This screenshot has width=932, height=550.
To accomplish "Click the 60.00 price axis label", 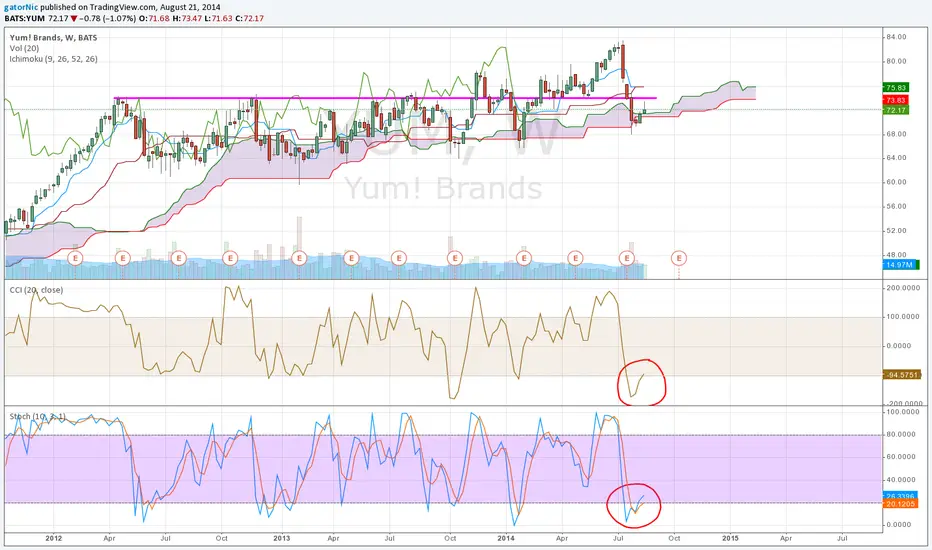I will coord(896,182).
